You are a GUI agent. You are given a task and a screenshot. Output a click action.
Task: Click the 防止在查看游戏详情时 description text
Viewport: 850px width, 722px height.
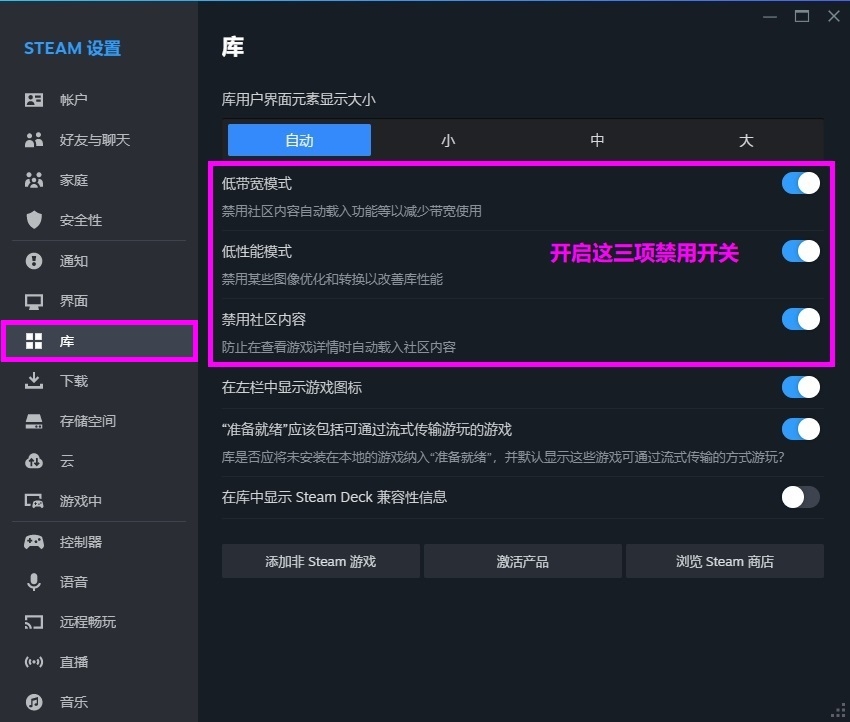pos(338,347)
